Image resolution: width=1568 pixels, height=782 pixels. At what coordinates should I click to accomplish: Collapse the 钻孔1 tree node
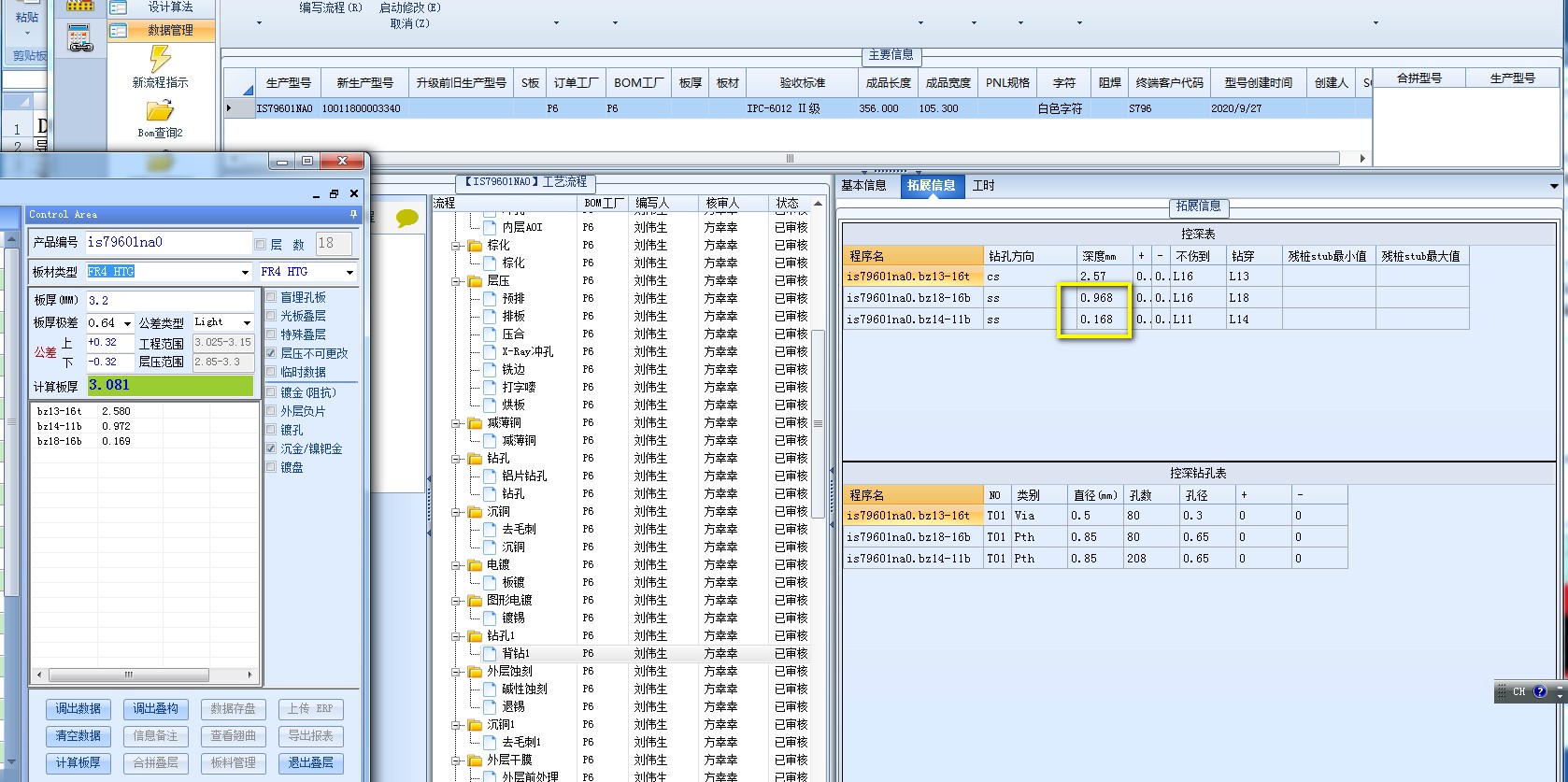457,635
